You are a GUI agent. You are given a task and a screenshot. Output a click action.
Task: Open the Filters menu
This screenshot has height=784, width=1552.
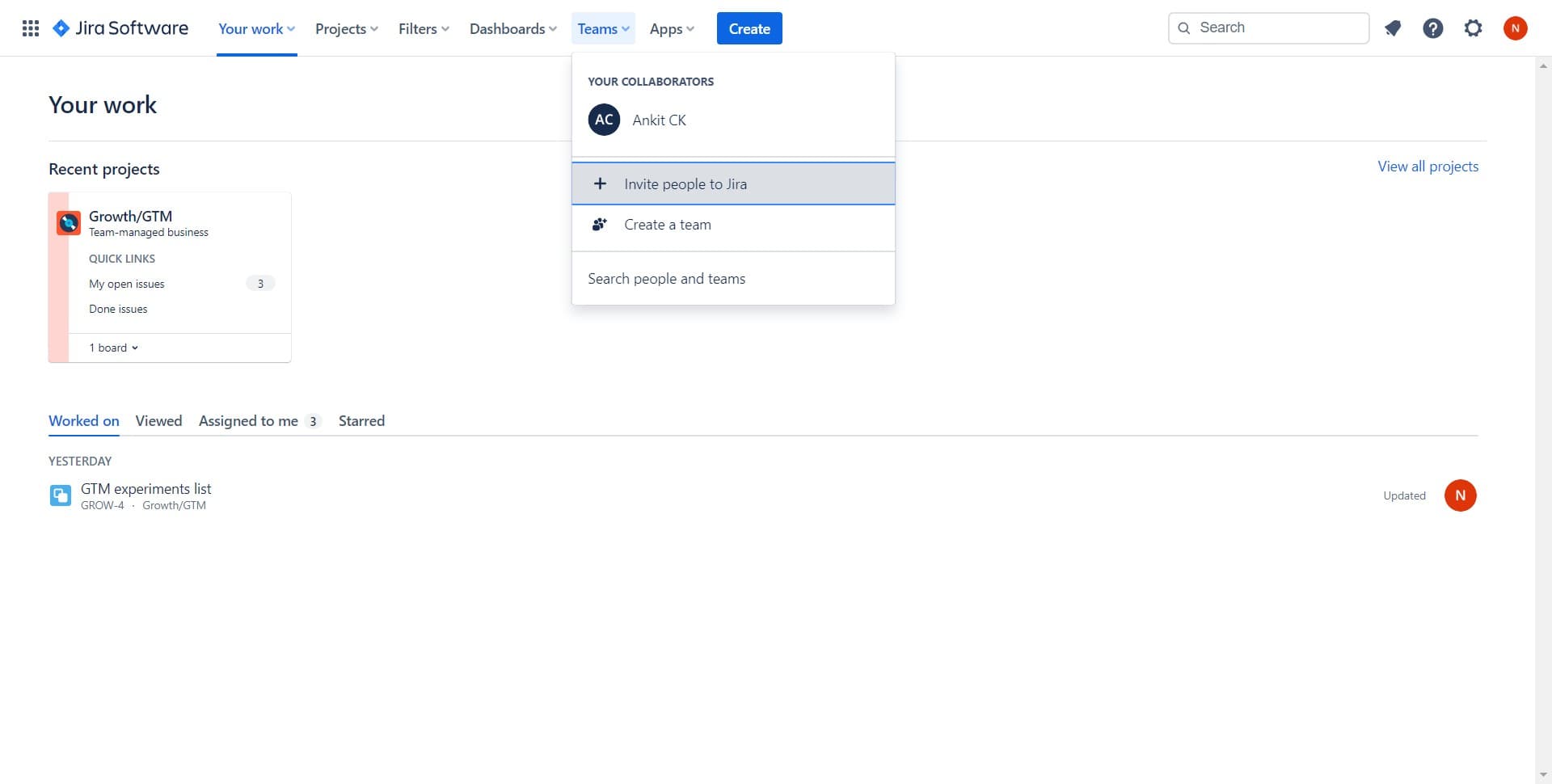(423, 28)
